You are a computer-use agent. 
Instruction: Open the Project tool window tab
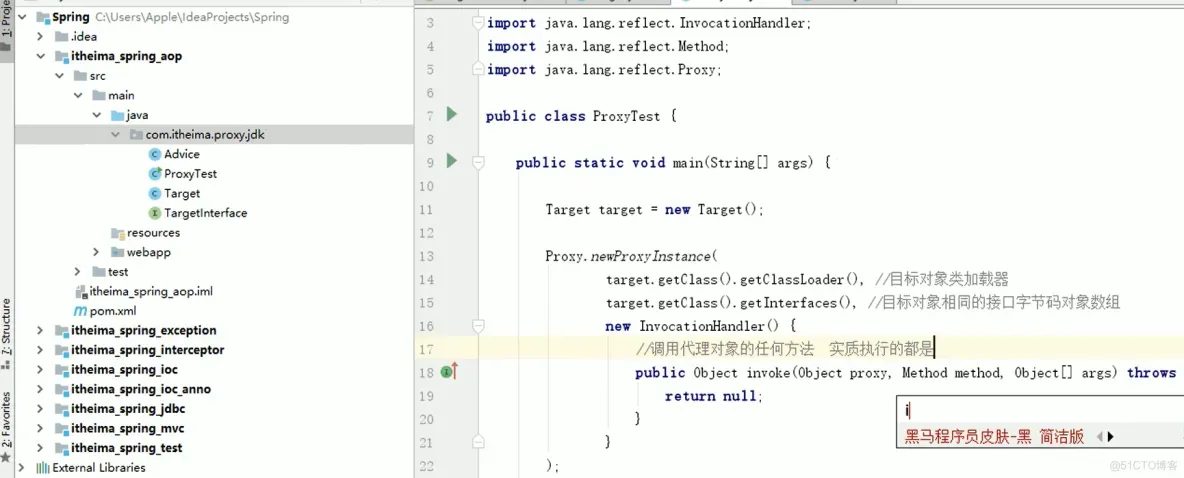click(x=7, y=25)
